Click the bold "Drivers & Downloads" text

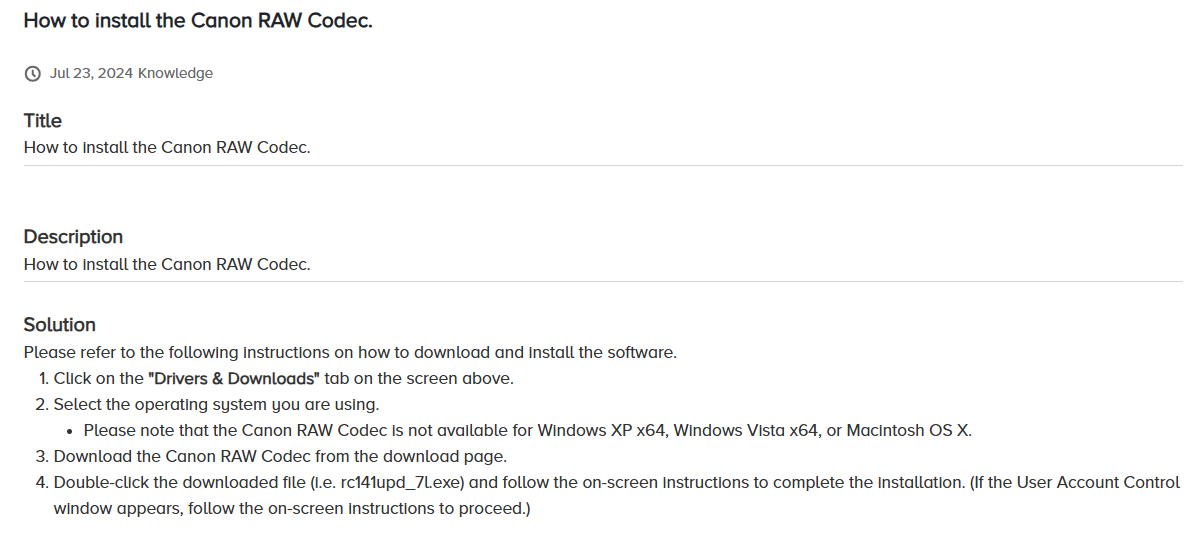[x=234, y=379]
